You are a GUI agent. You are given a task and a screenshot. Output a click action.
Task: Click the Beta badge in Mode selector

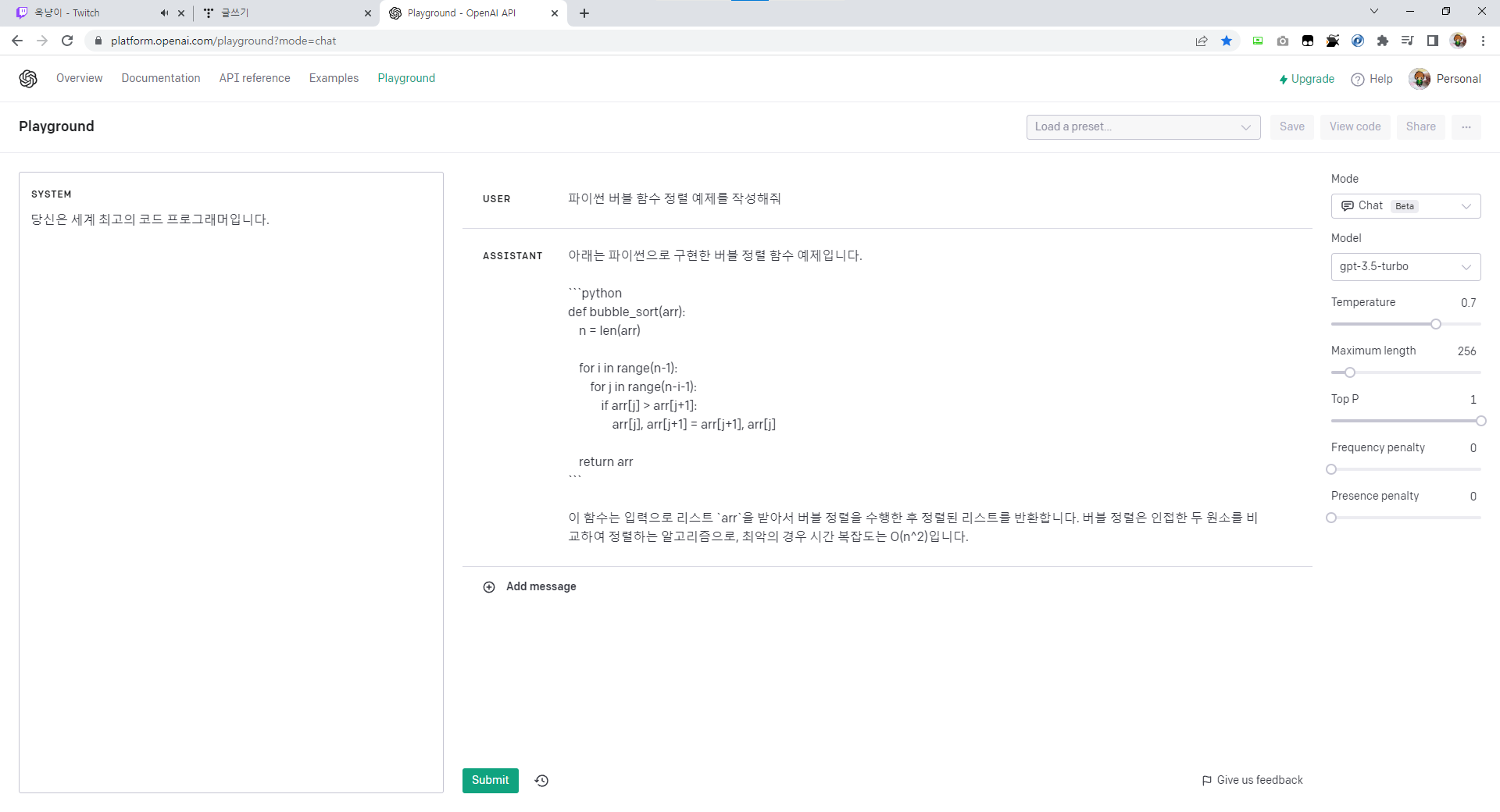[x=1404, y=206]
